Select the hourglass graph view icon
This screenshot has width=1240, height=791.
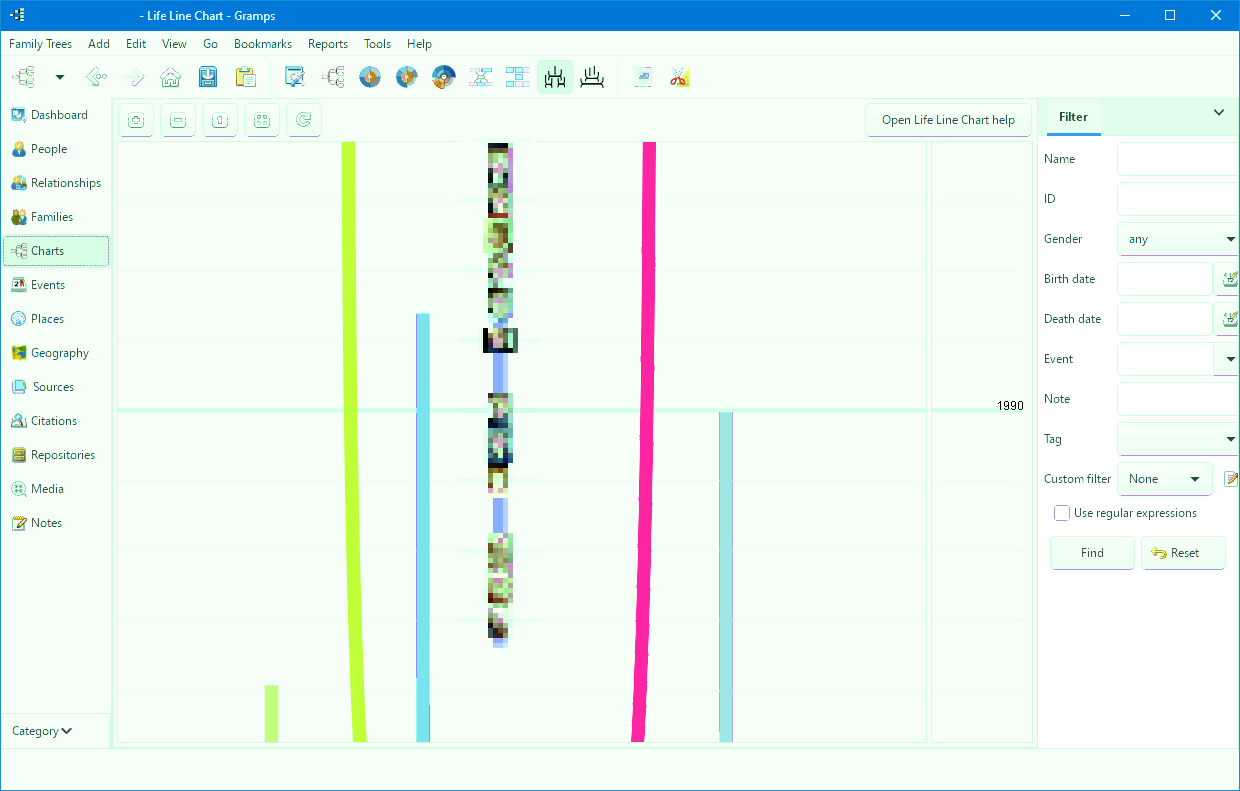tap(481, 77)
